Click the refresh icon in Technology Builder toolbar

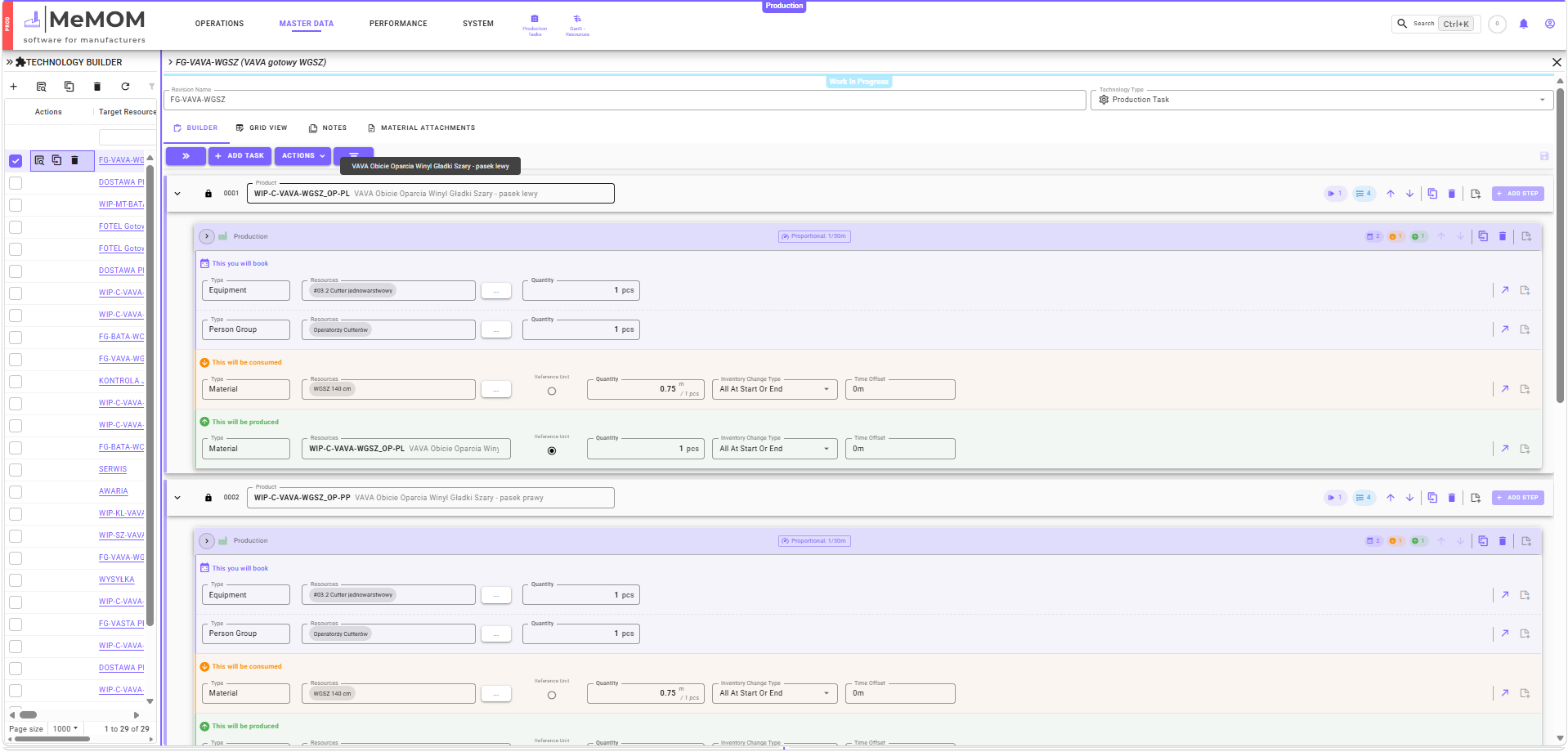(125, 87)
